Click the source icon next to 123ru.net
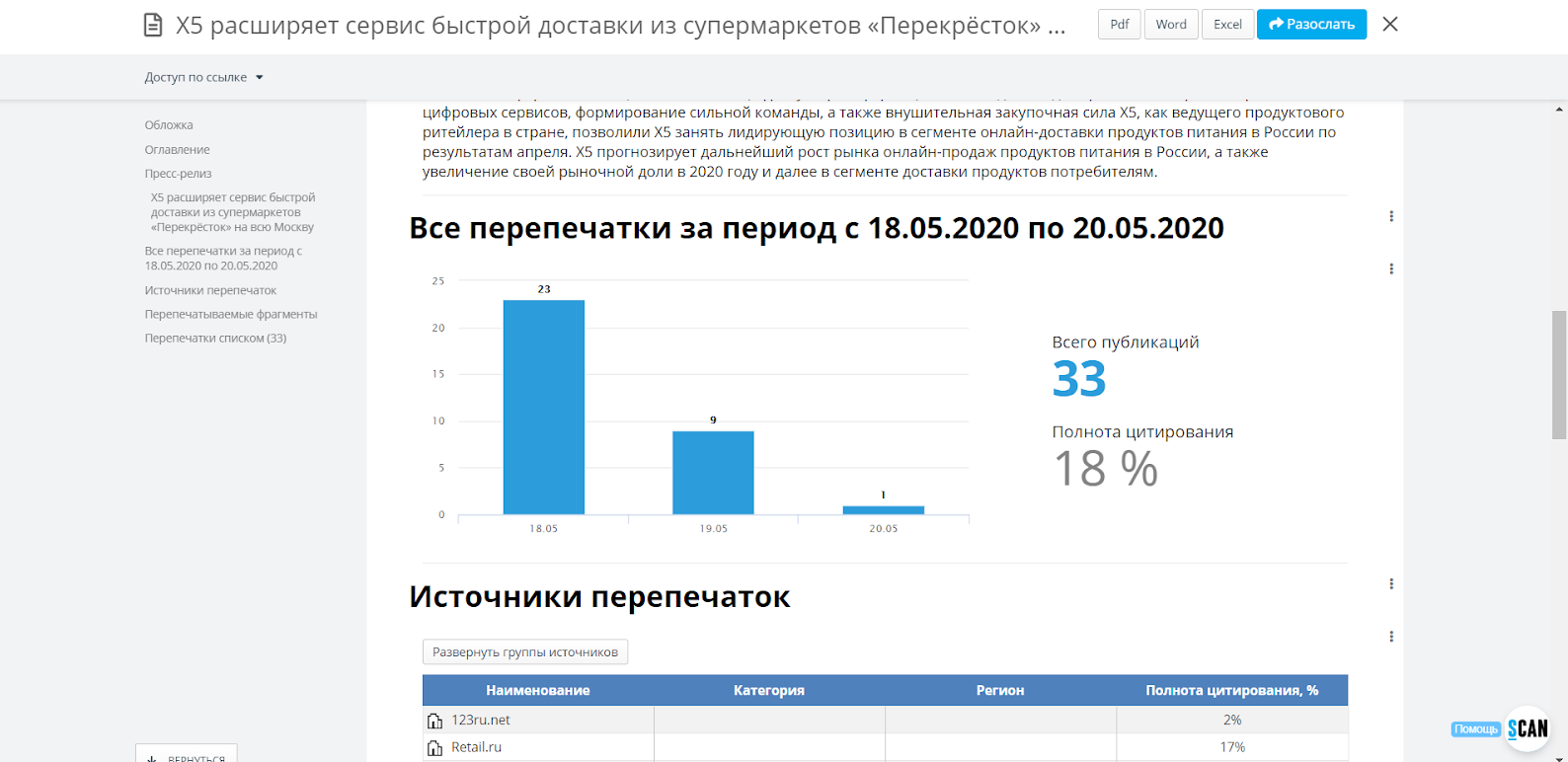This screenshot has height=762, width=1568. coord(434,721)
